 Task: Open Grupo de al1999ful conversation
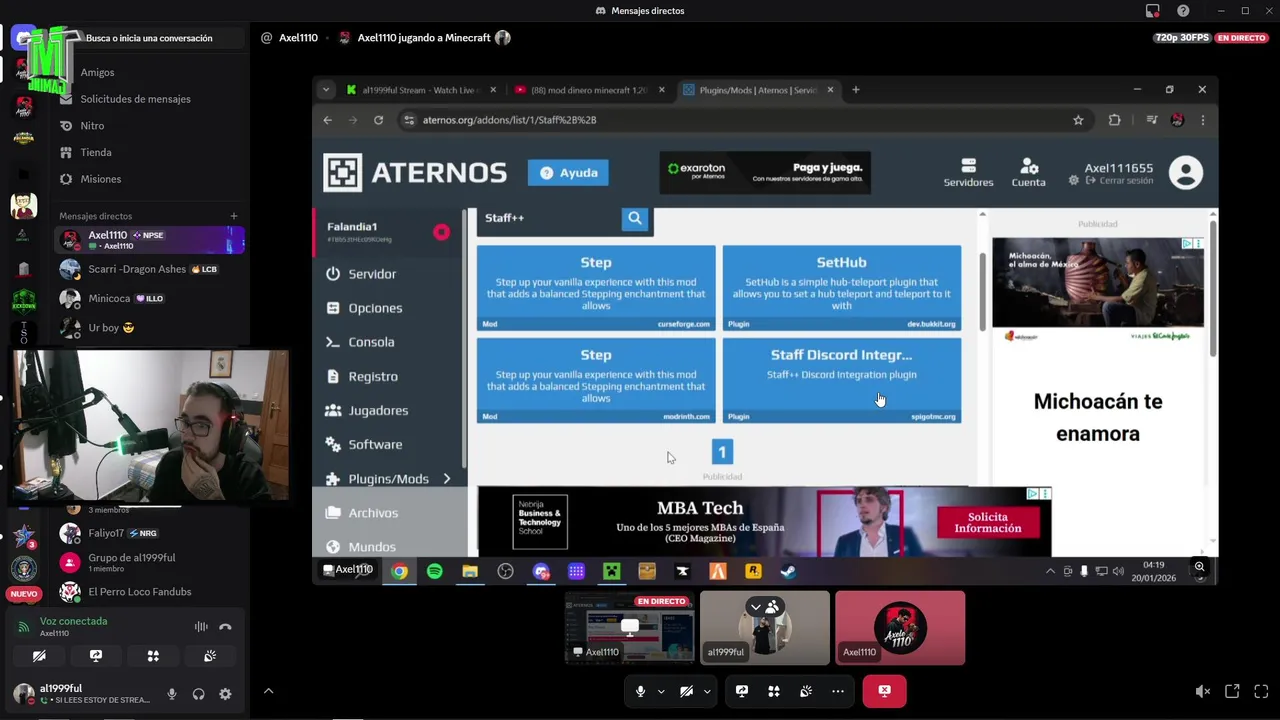[150, 562]
